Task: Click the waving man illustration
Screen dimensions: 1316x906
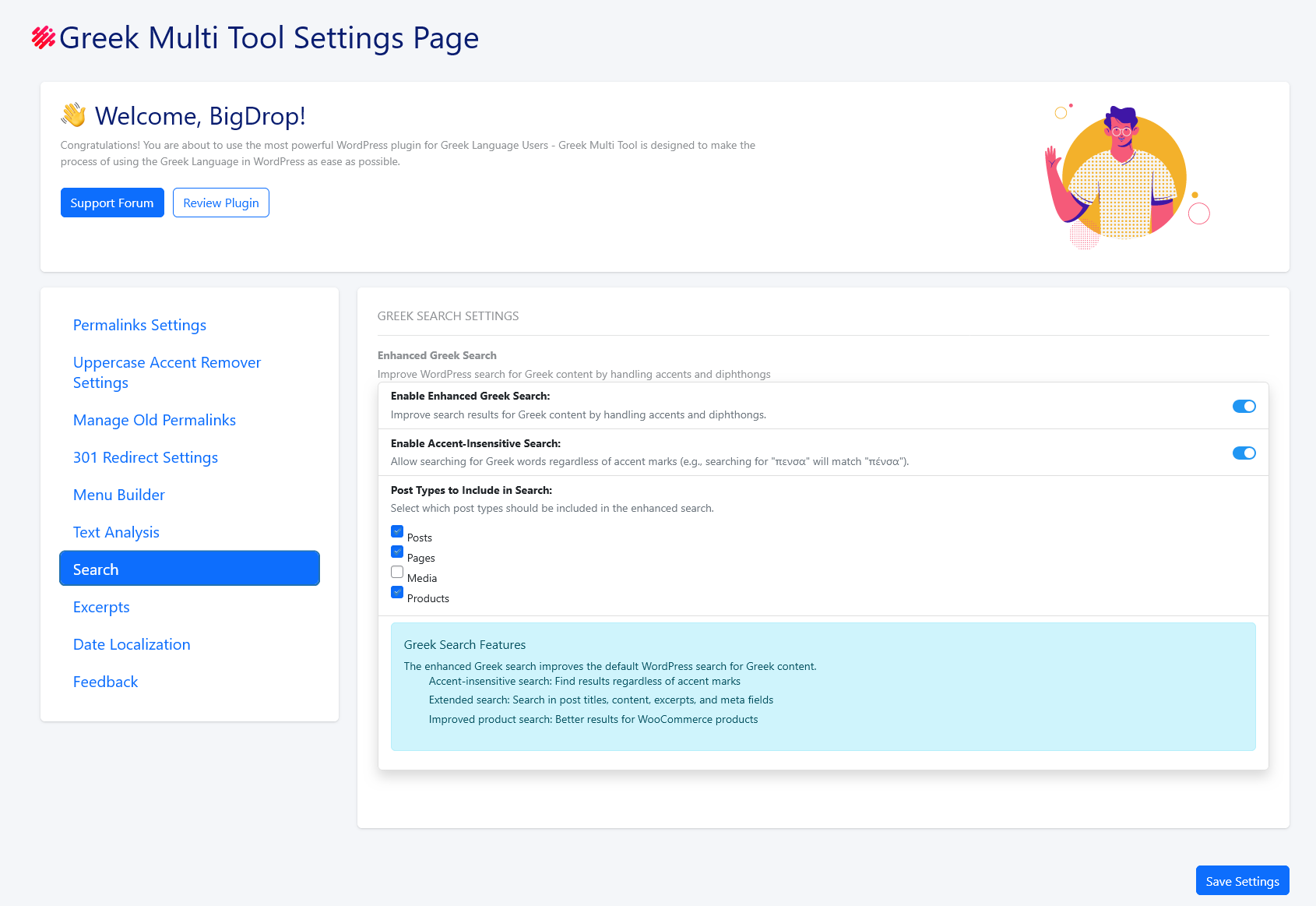Action: 1121,177
